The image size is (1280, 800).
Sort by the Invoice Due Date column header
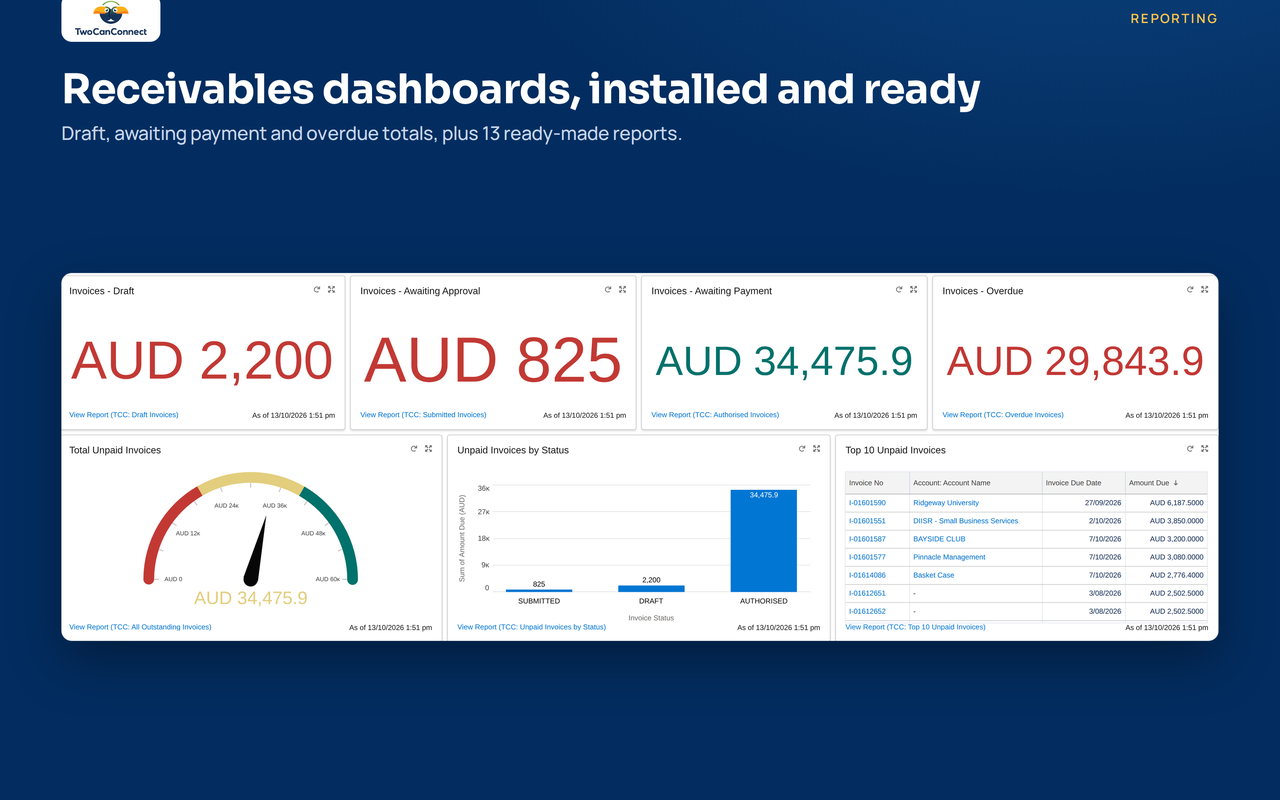click(x=1083, y=483)
